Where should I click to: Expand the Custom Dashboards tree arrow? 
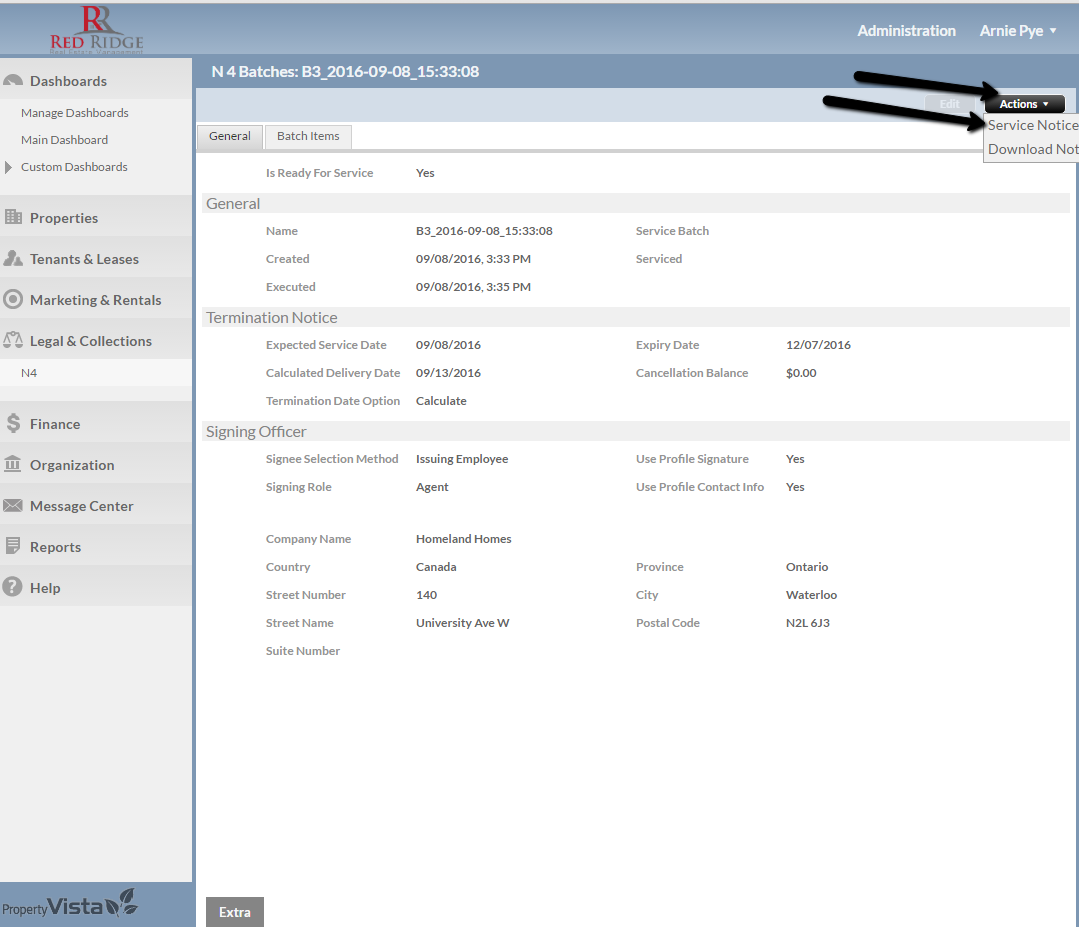coord(9,167)
